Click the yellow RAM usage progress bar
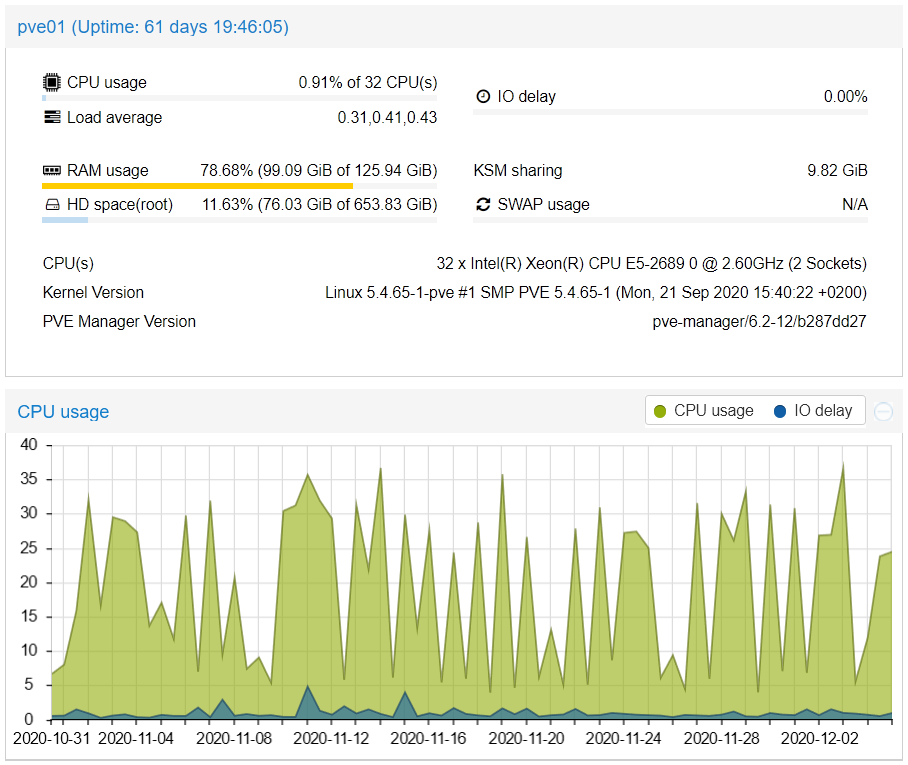 tap(197, 186)
